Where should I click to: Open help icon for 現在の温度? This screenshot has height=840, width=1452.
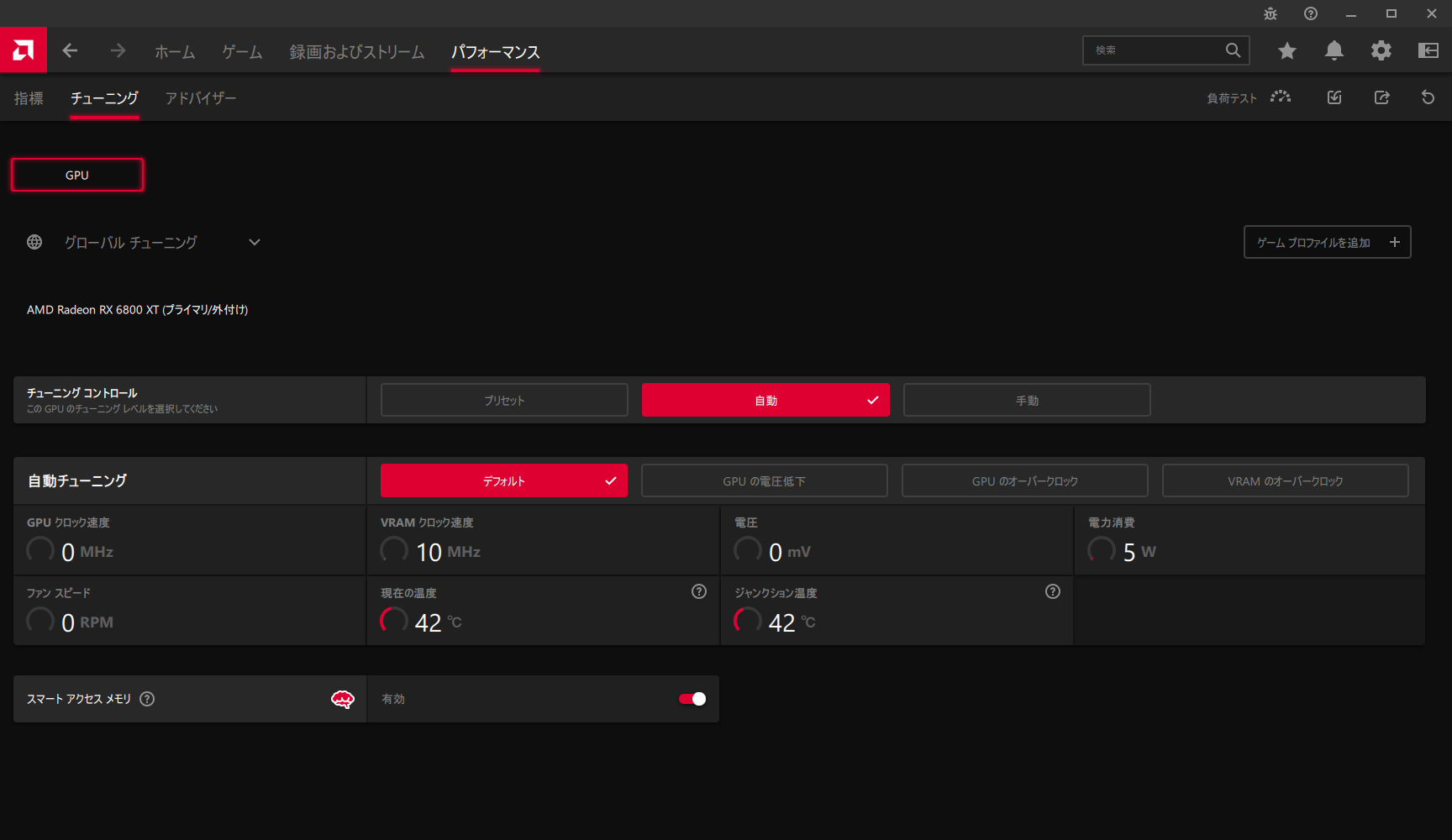(699, 591)
